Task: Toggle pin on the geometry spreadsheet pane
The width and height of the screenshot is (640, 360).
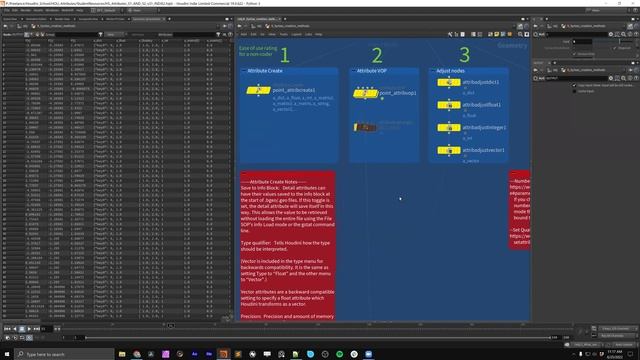Action: (x=225, y=26)
